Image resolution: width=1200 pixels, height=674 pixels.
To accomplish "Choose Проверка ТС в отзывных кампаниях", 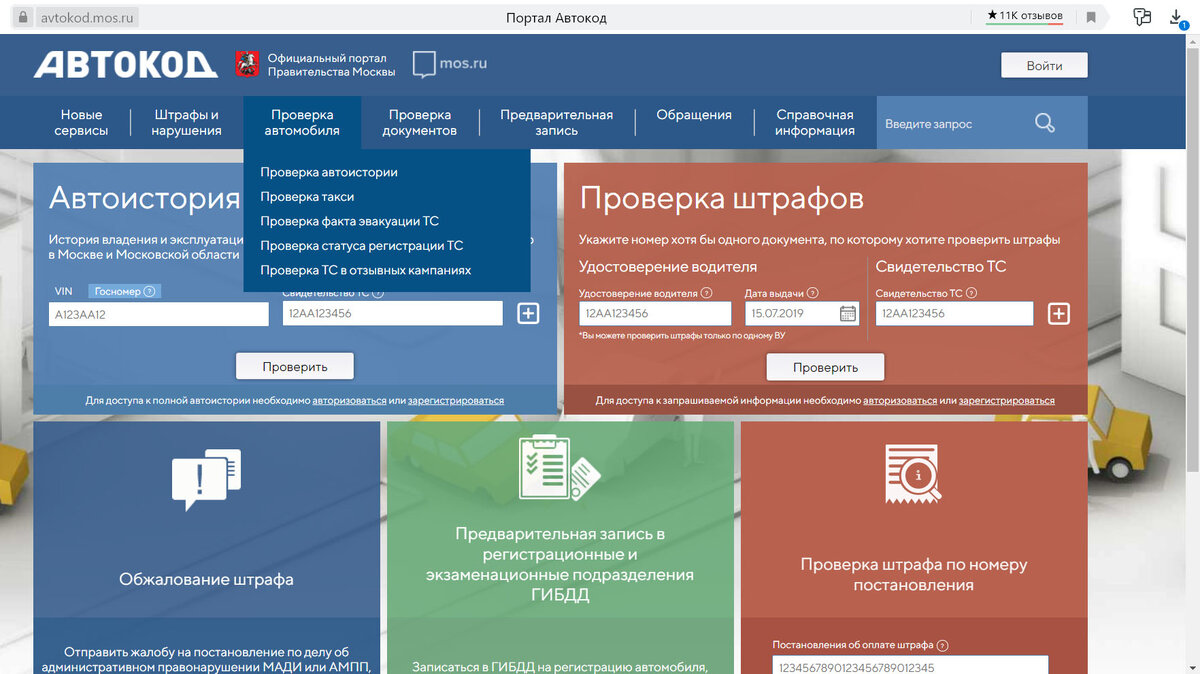I will (x=365, y=270).
